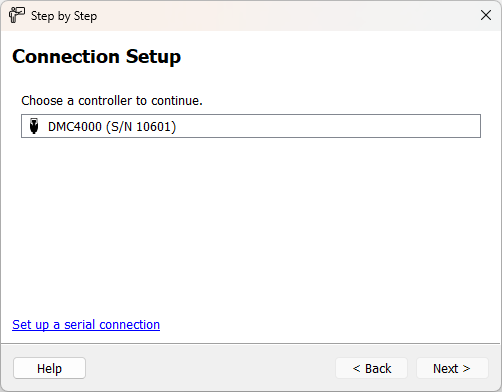Image resolution: width=502 pixels, height=392 pixels.
Task: Click the '>' arrow on Next button
Action: point(466,368)
